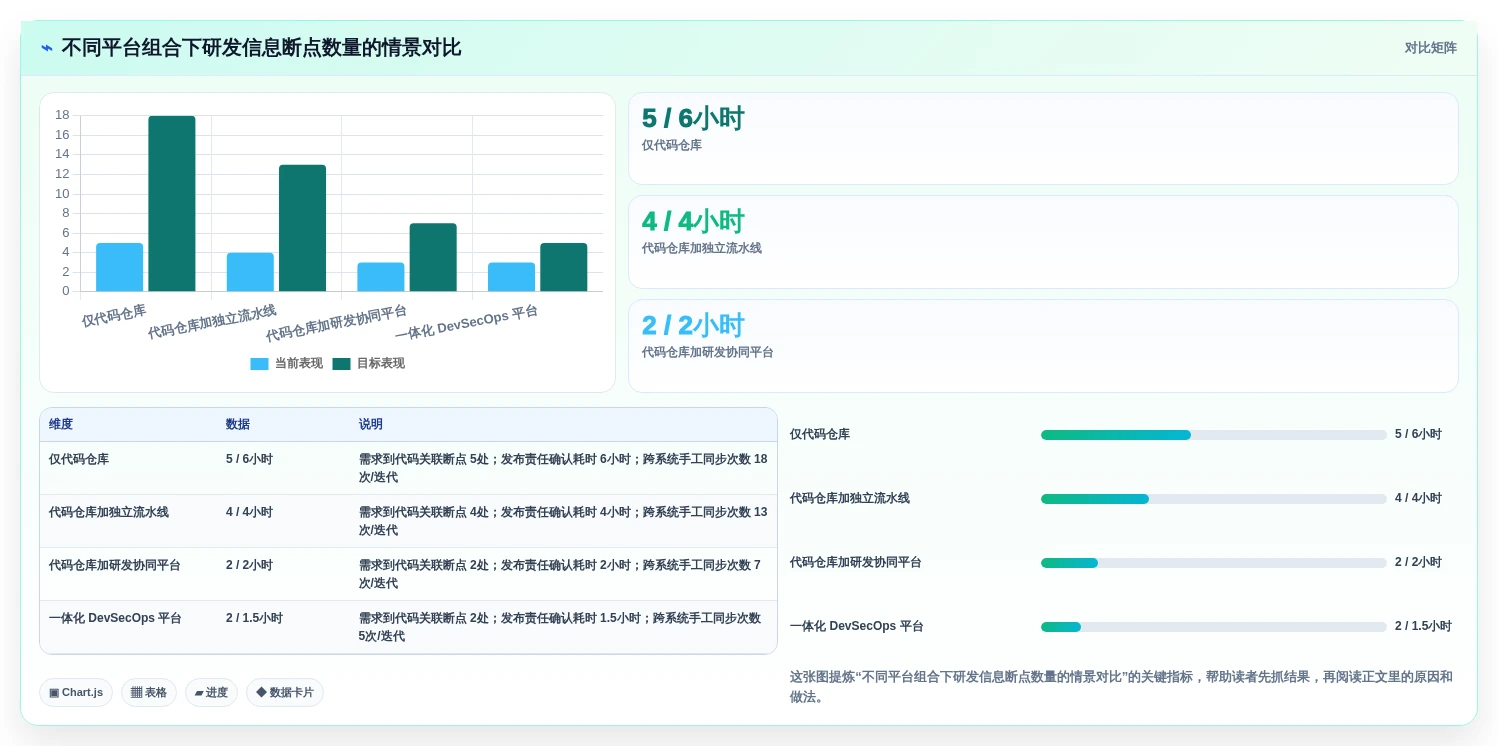The height and width of the screenshot is (746, 1498).
Task: Click the 进度 tag chip
Action: [211, 693]
